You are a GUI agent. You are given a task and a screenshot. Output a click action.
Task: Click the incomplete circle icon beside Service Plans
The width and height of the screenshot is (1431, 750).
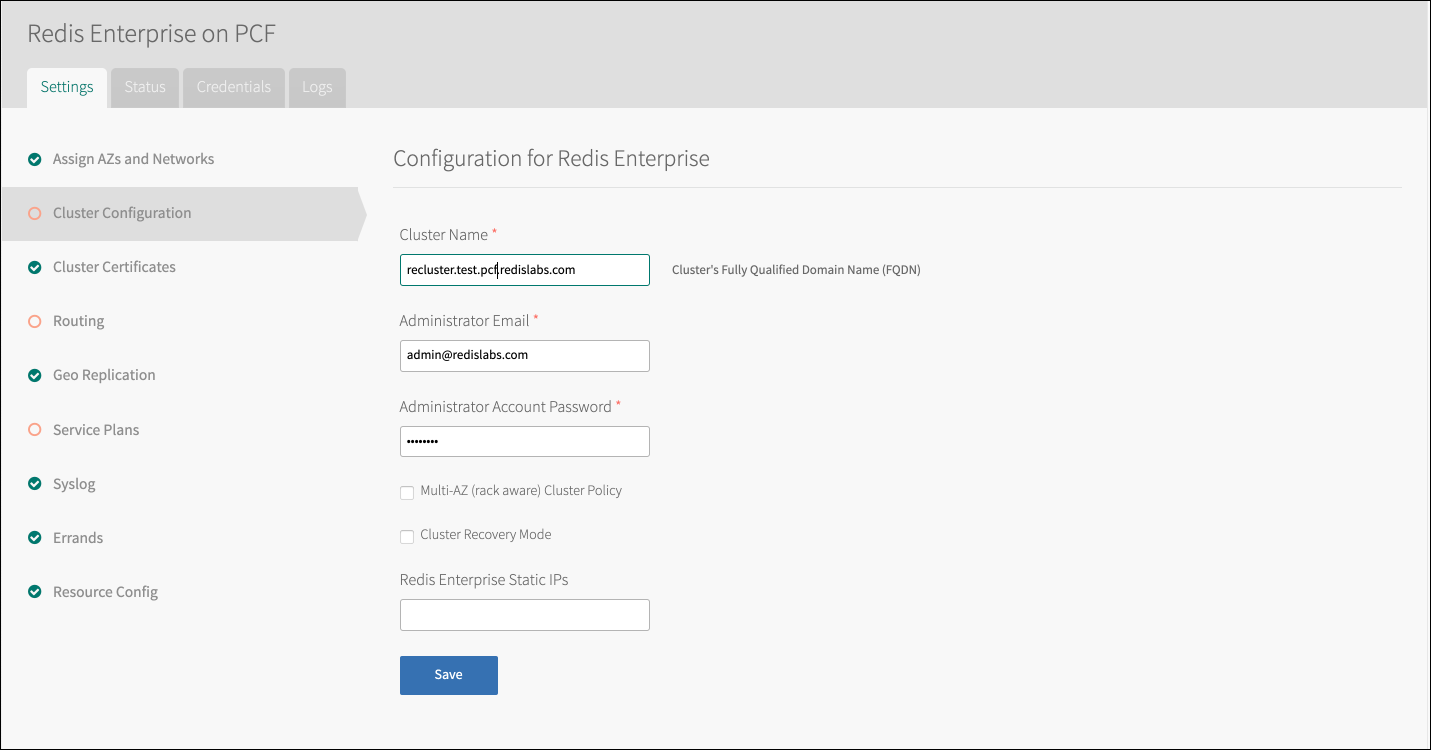click(35, 430)
